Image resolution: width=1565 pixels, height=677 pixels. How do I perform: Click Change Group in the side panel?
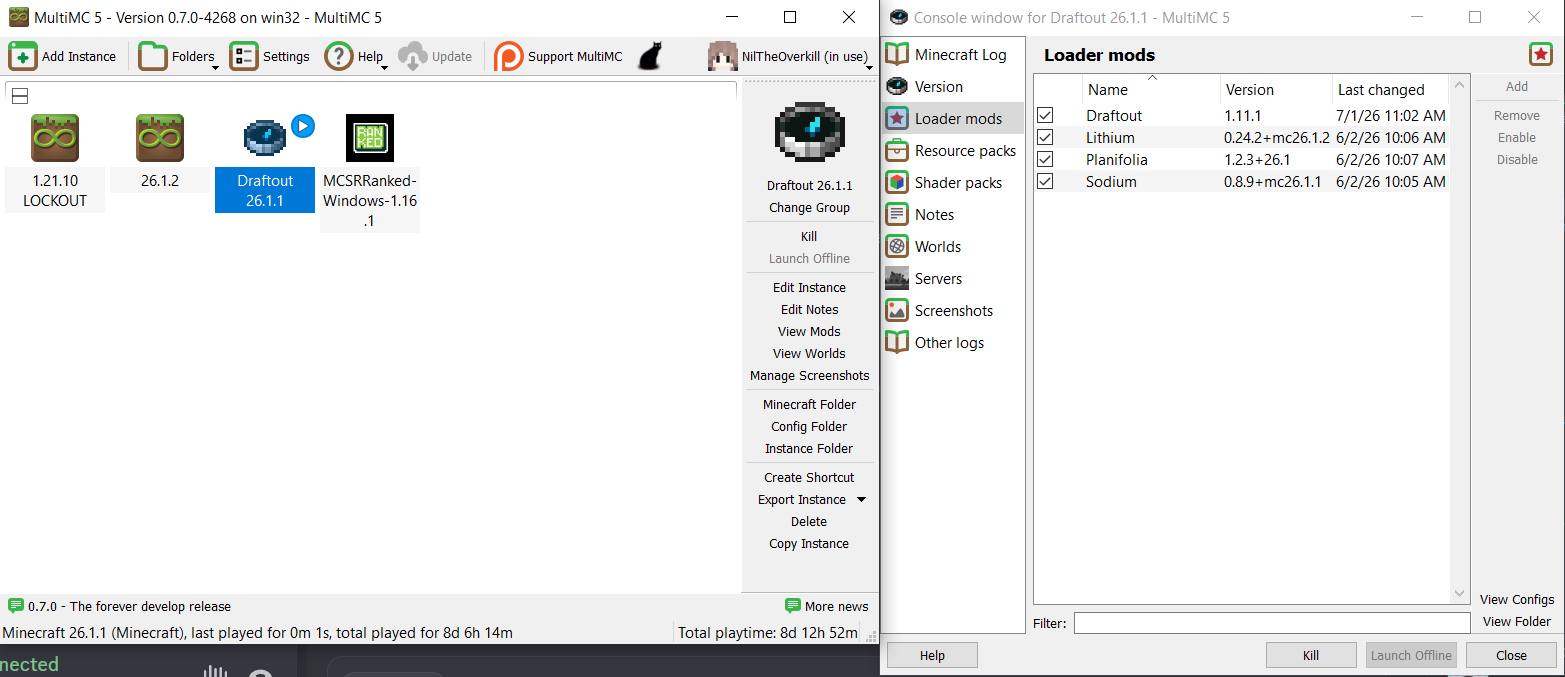coord(810,208)
